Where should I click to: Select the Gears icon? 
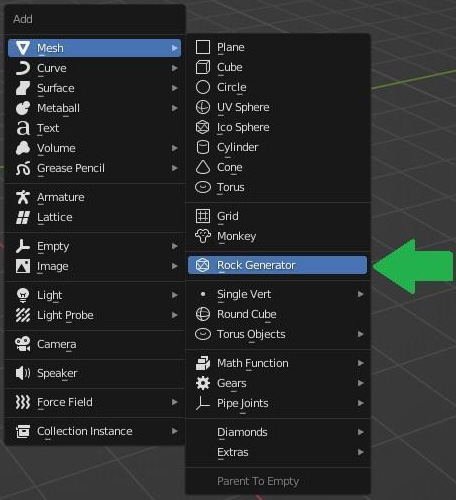click(x=203, y=383)
